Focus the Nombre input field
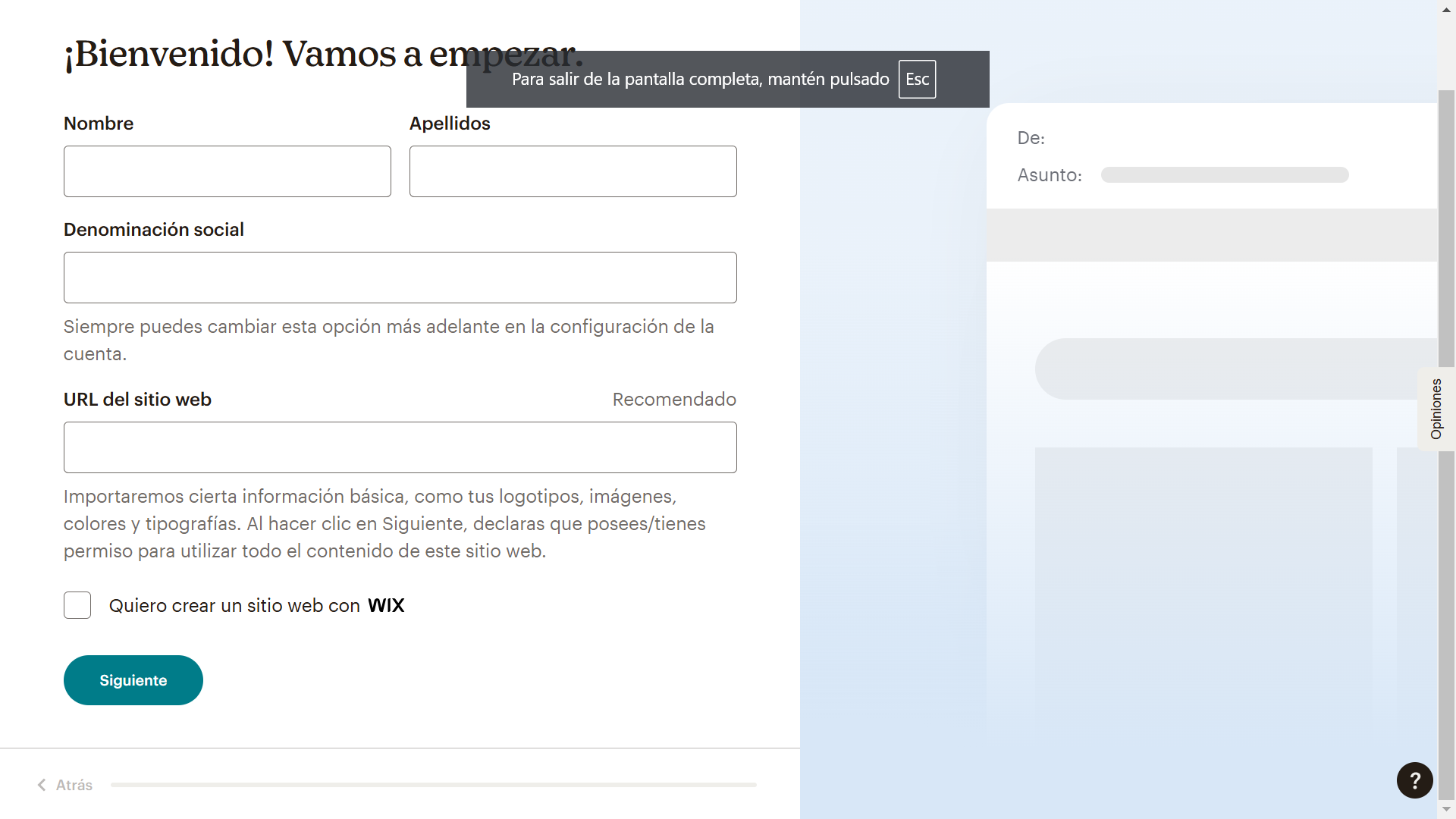 pyautogui.click(x=227, y=171)
